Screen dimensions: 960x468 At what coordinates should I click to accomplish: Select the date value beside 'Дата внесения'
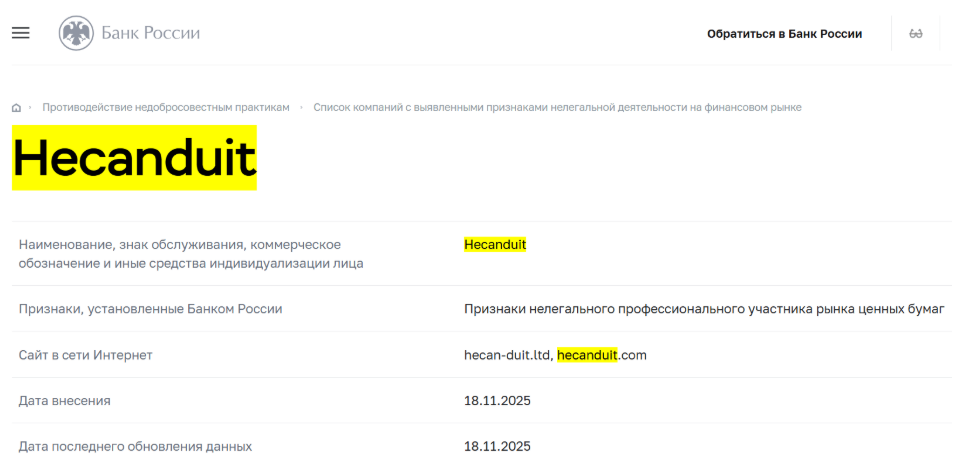coord(497,401)
